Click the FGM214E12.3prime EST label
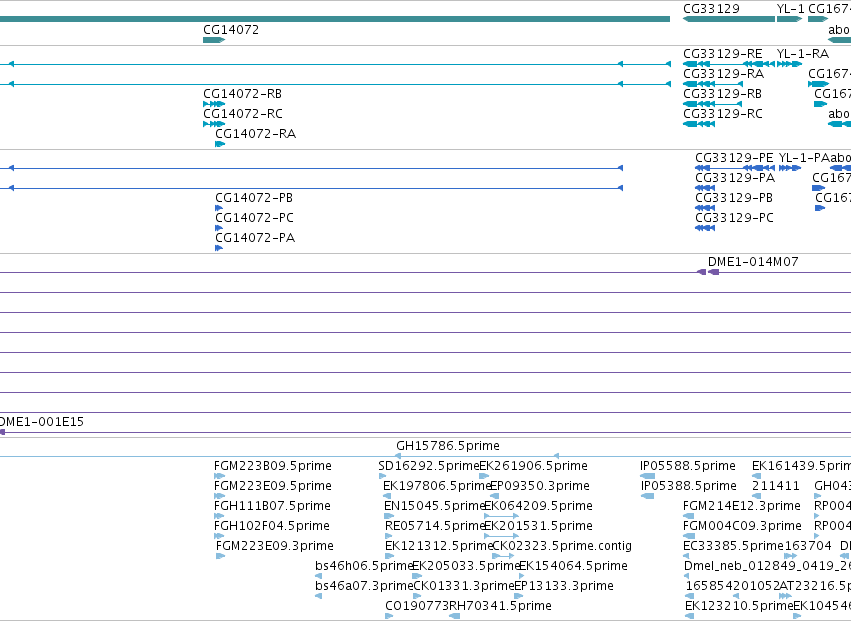Viewport: 851px width, 621px height. 742,506
